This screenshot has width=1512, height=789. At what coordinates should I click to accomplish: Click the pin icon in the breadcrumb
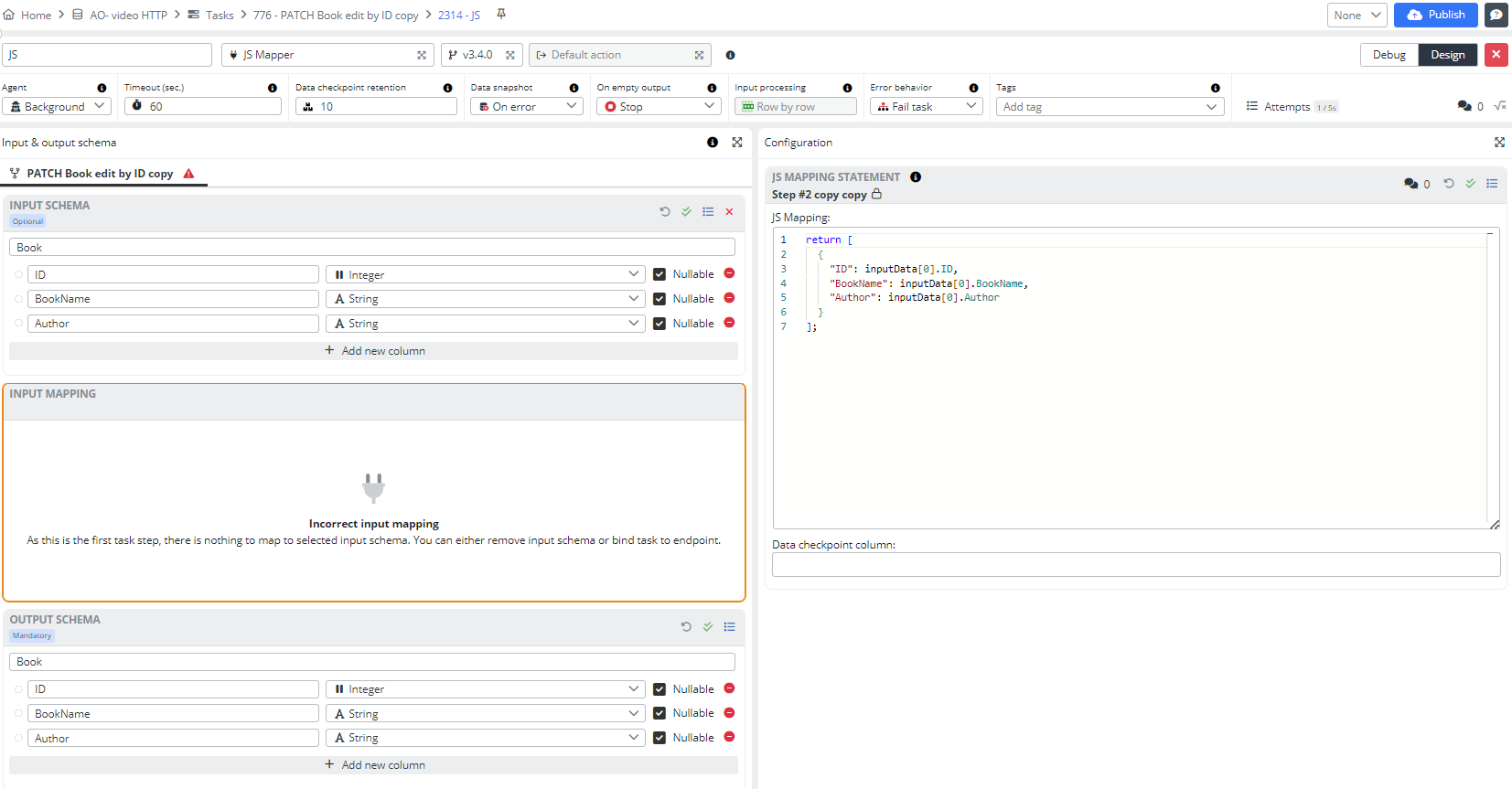click(501, 15)
